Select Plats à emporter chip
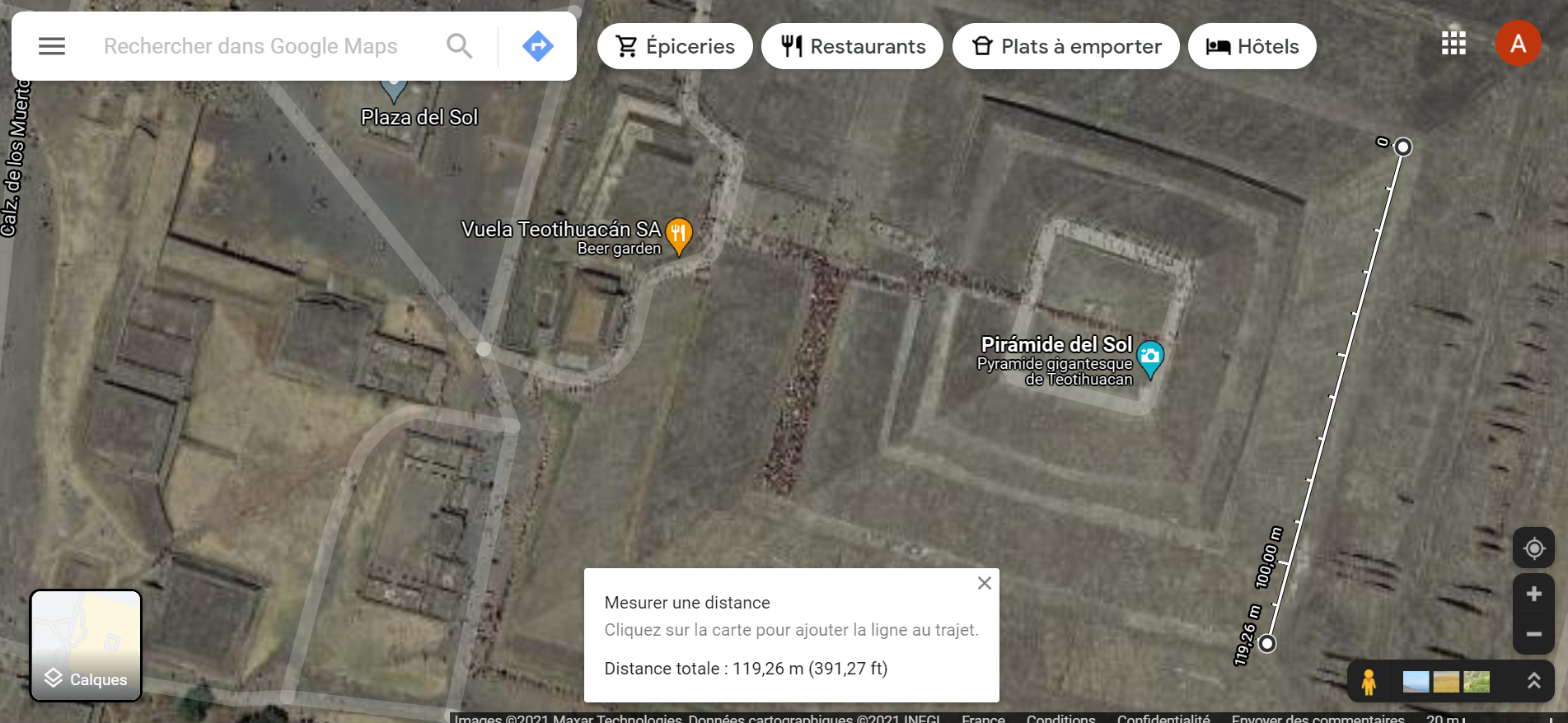 coord(1065,46)
